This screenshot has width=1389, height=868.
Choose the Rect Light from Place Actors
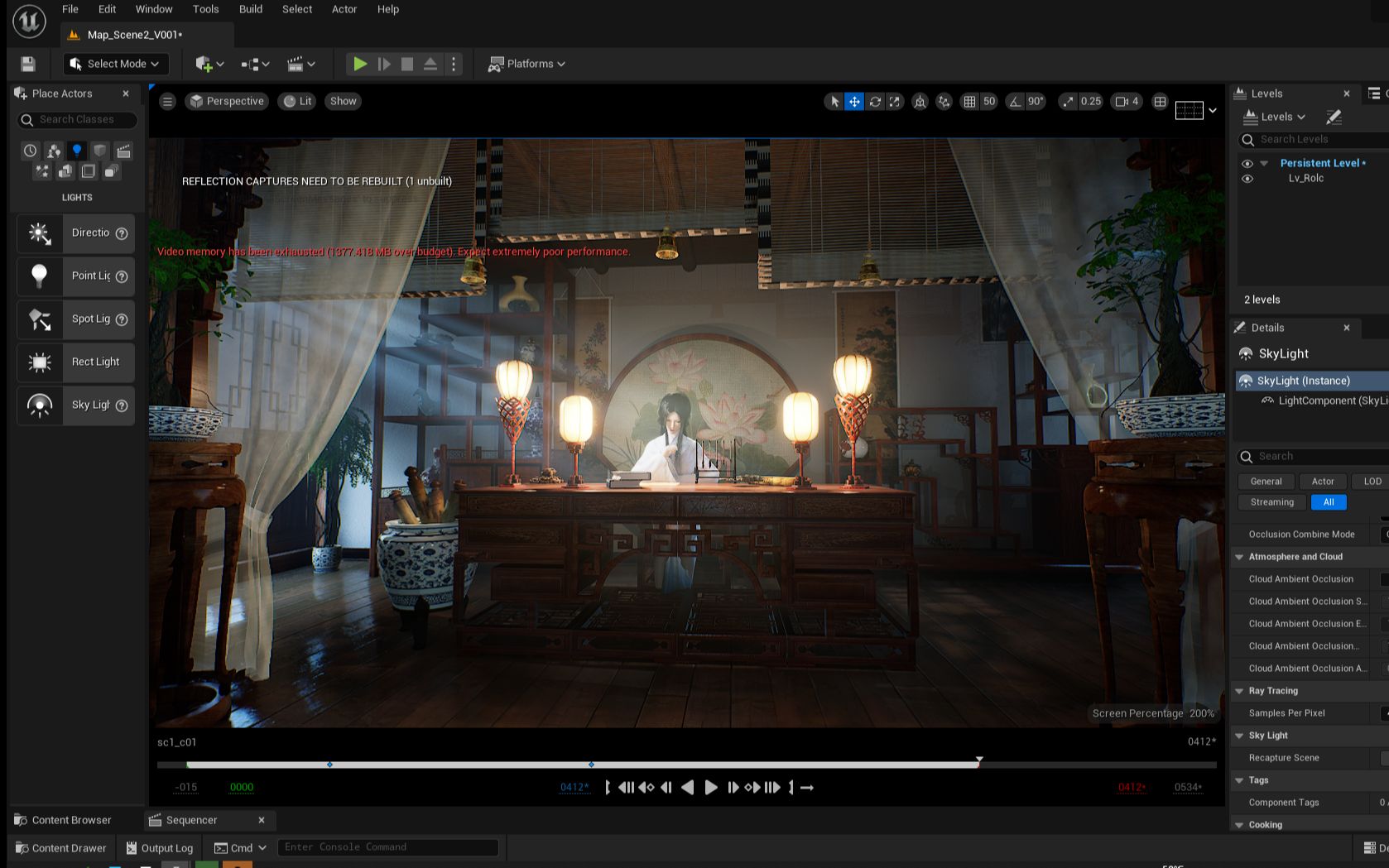(x=75, y=362)
